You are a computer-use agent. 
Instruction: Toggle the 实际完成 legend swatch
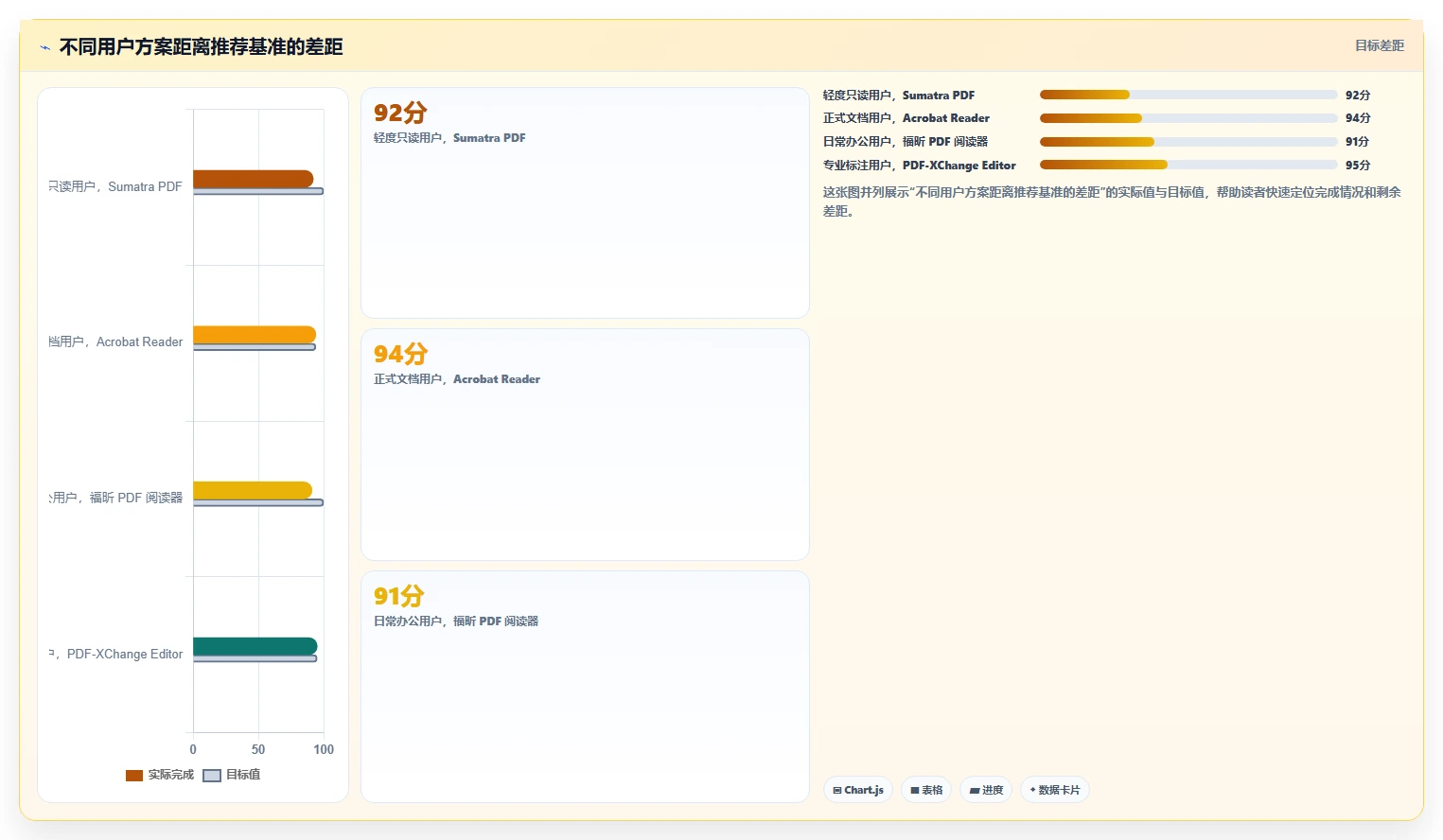pyautogui.click(x=134, y=776)
